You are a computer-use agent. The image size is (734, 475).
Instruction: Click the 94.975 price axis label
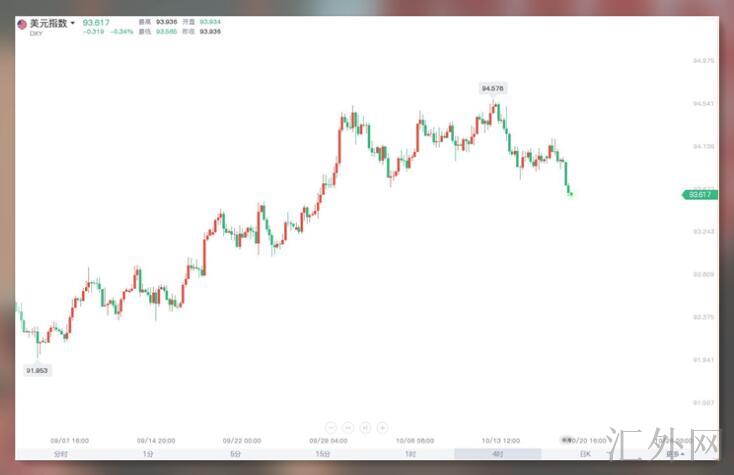(704, 61)
